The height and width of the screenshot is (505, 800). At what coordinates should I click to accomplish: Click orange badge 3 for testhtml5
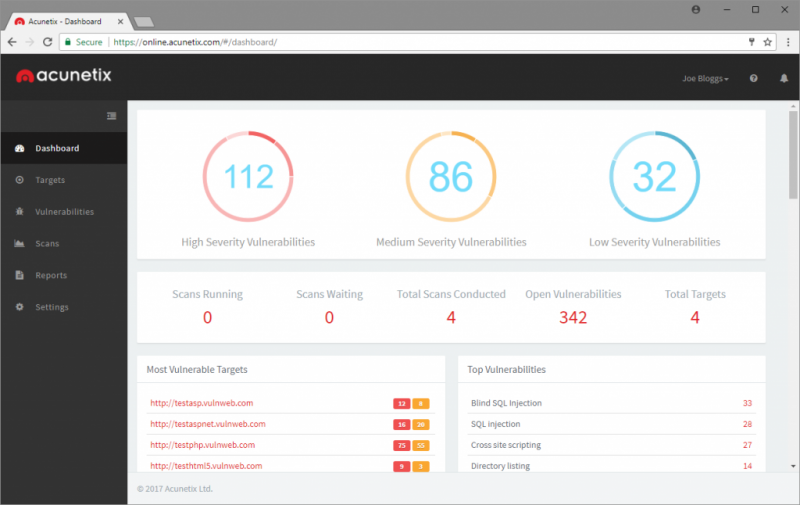coord(421,466)
